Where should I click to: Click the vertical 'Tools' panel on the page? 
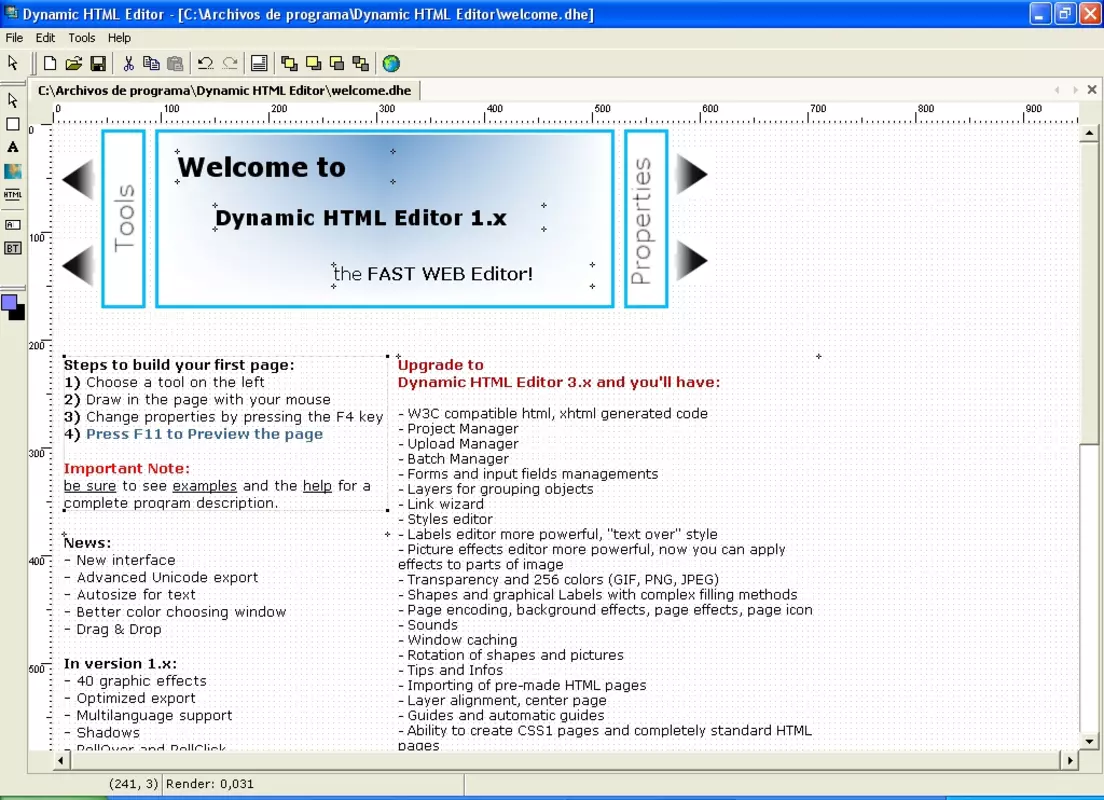coord(123,218)
